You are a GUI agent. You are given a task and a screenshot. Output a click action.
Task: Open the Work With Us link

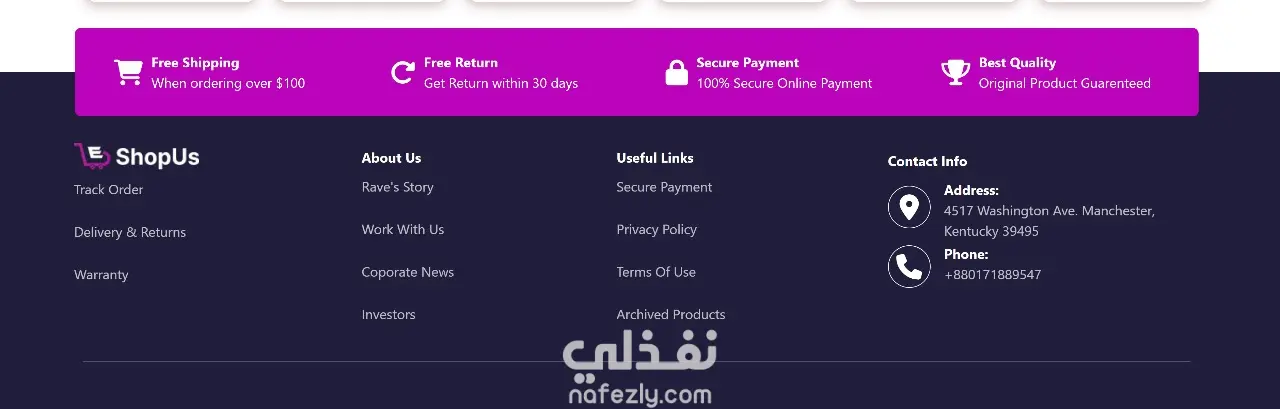[403, 230]
